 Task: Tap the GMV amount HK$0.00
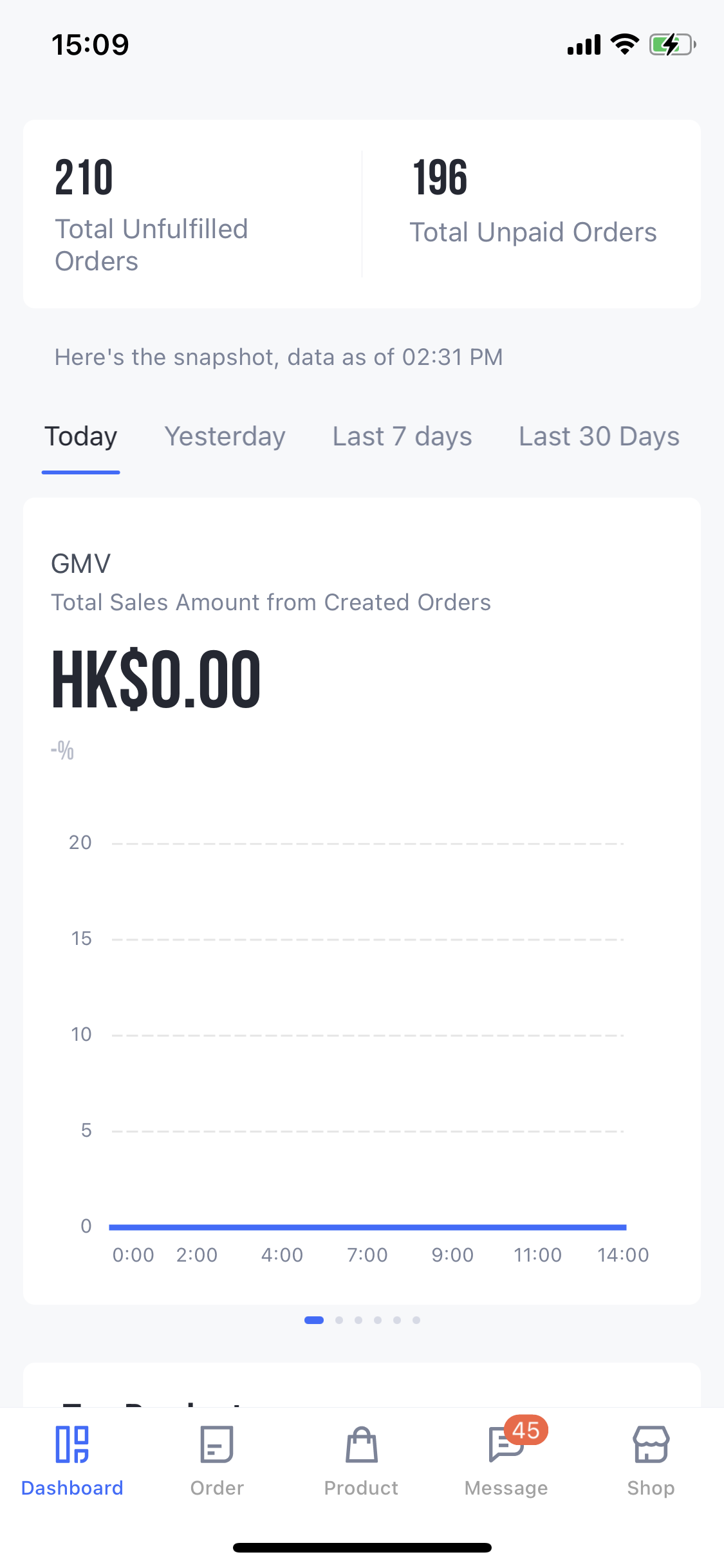pos(156,680)
